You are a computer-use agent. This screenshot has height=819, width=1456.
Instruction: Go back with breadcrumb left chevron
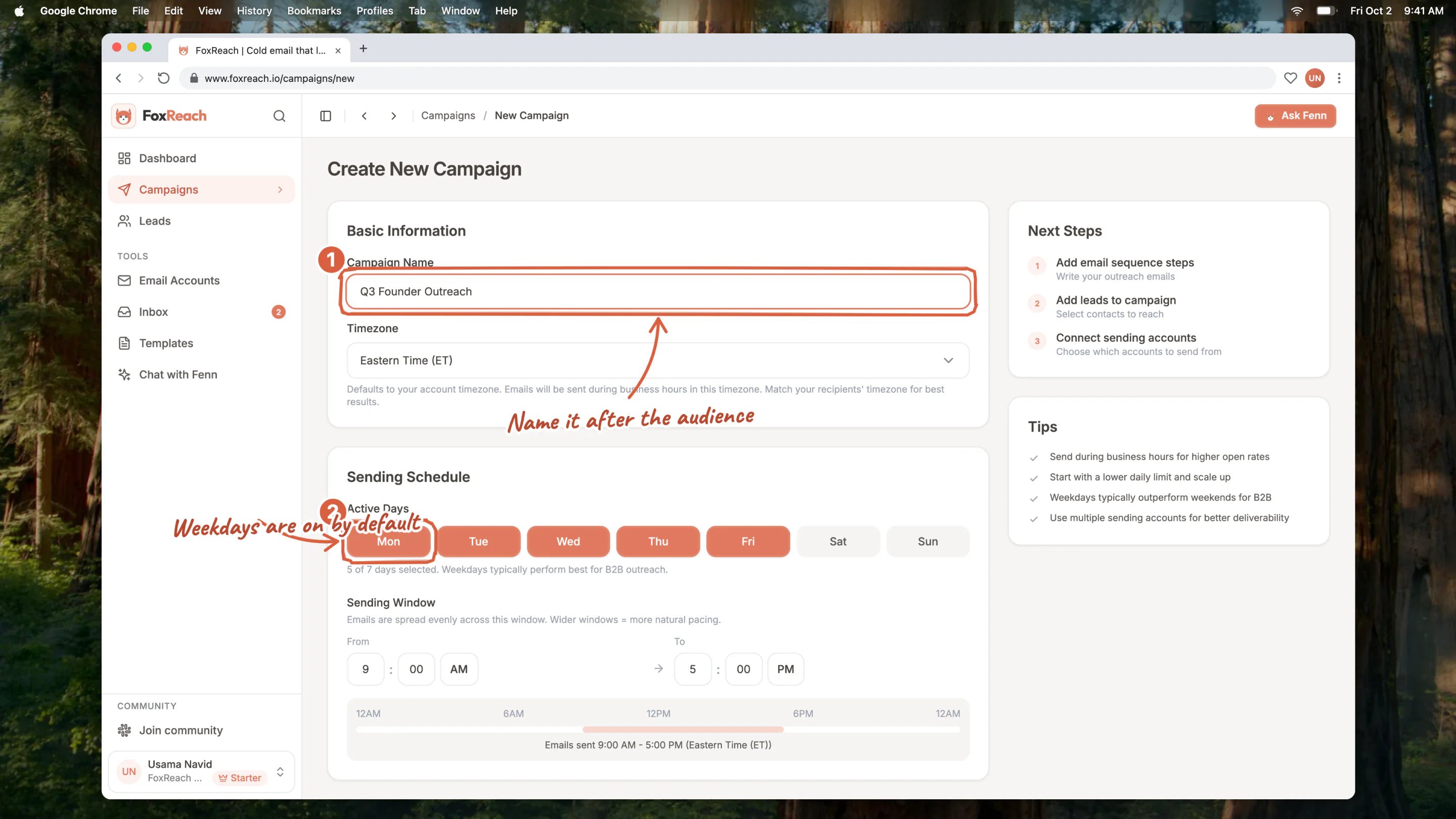[x=365, y=116]
